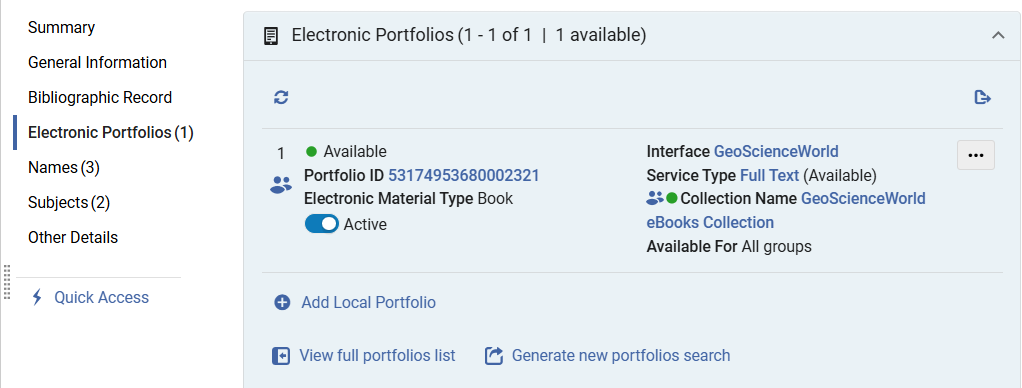Open the Subjects (2) section

pos(68,202)
